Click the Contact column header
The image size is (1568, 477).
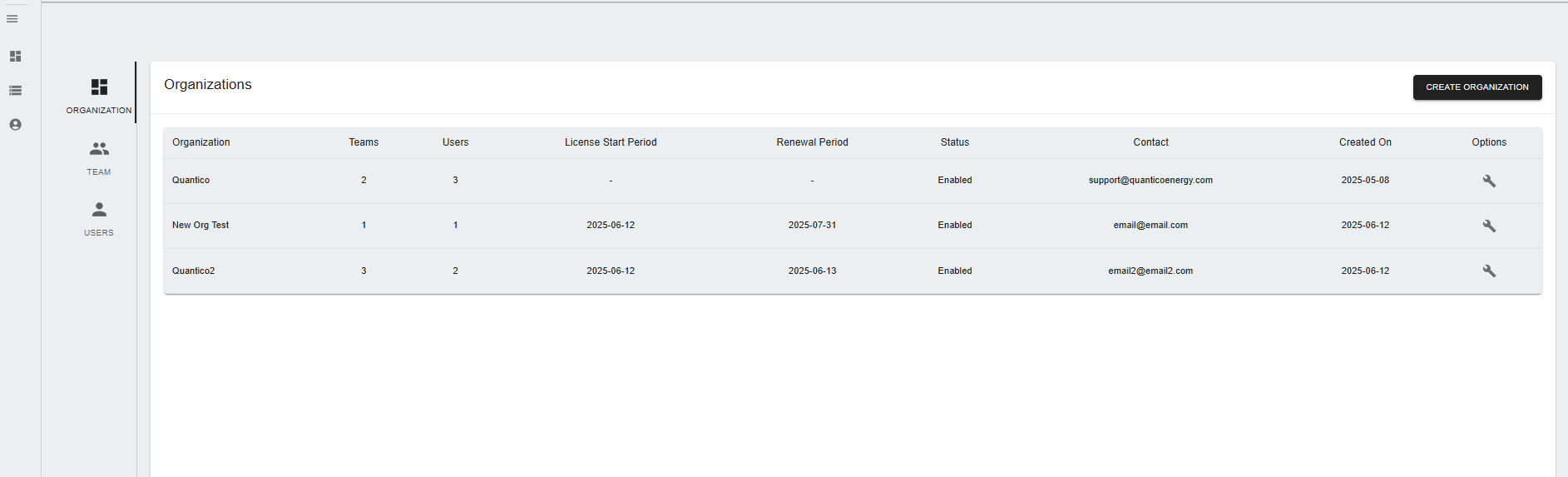tap(1151, 142)
